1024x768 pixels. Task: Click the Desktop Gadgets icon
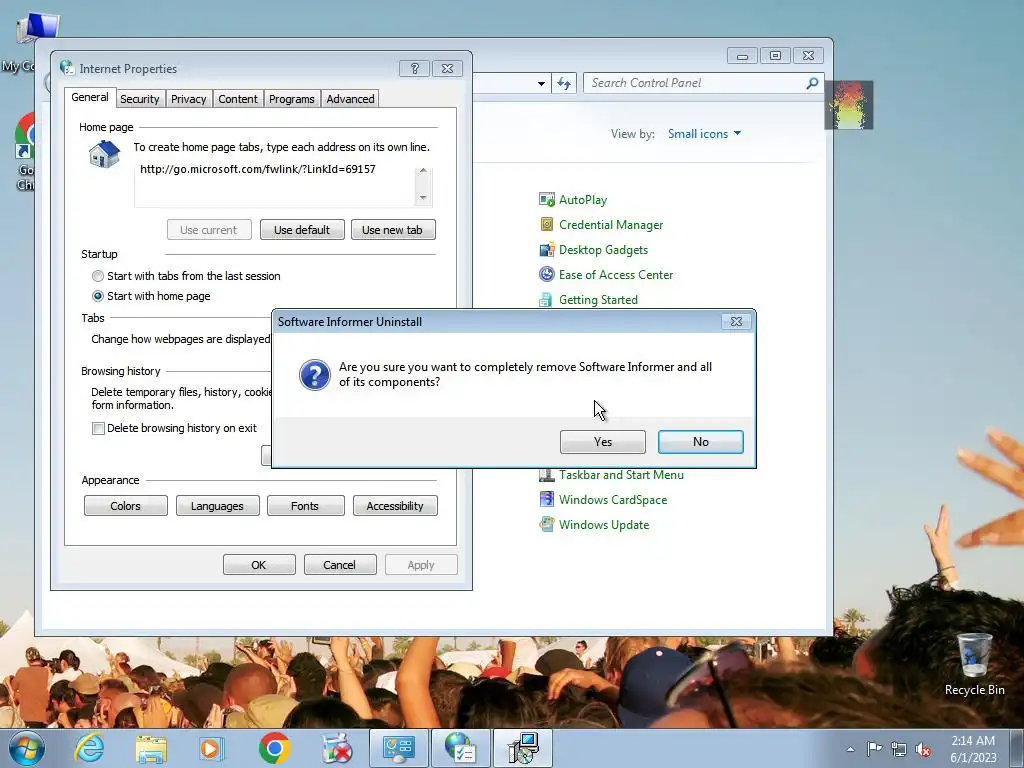coord(547,250)
